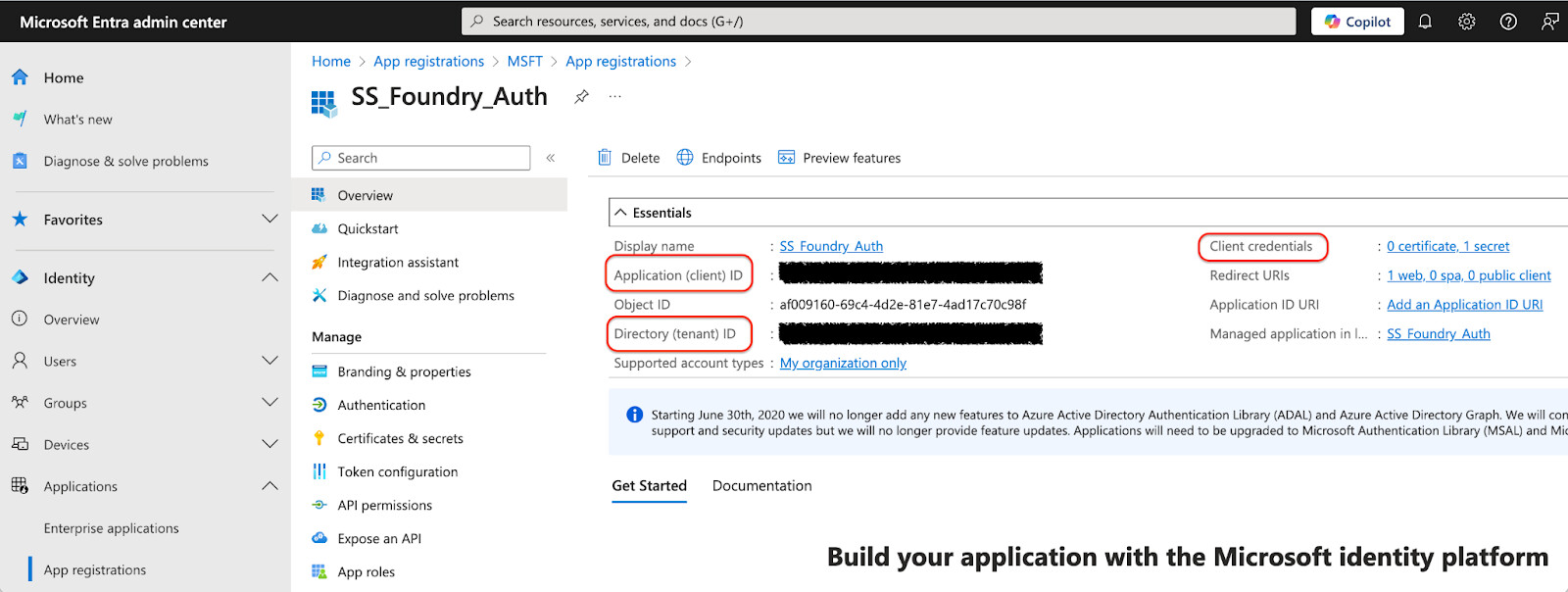1568x592 pixels.
Task: Click the Identity diamond icon
Action: point(20,277)
